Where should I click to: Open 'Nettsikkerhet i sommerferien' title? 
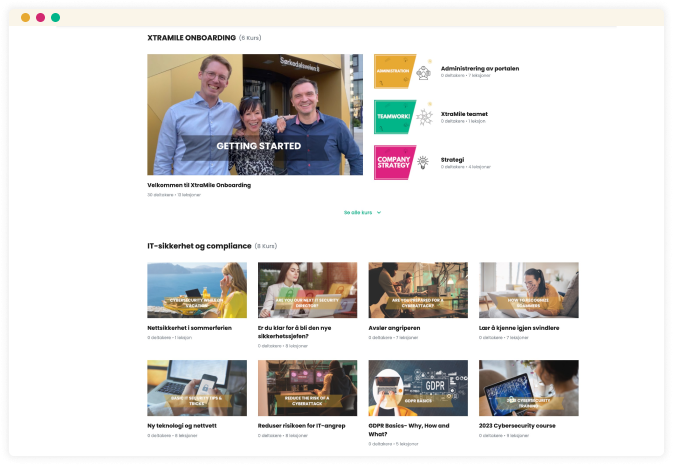189,328
